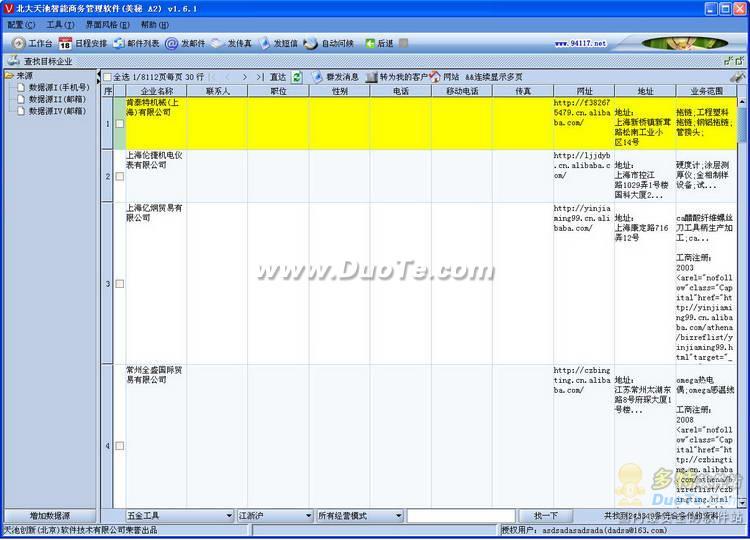Click the 企业名称 column header

click(x=156, y=91)
